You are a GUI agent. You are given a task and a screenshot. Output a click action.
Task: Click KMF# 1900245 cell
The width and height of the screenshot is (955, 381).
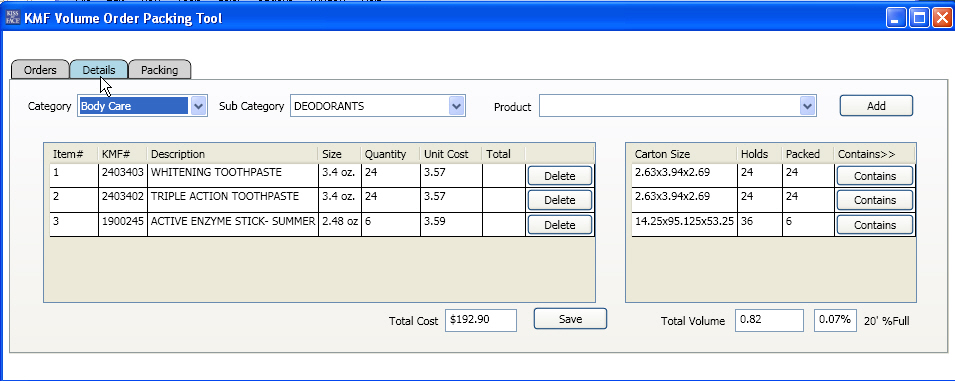click(x=122, y=224)
